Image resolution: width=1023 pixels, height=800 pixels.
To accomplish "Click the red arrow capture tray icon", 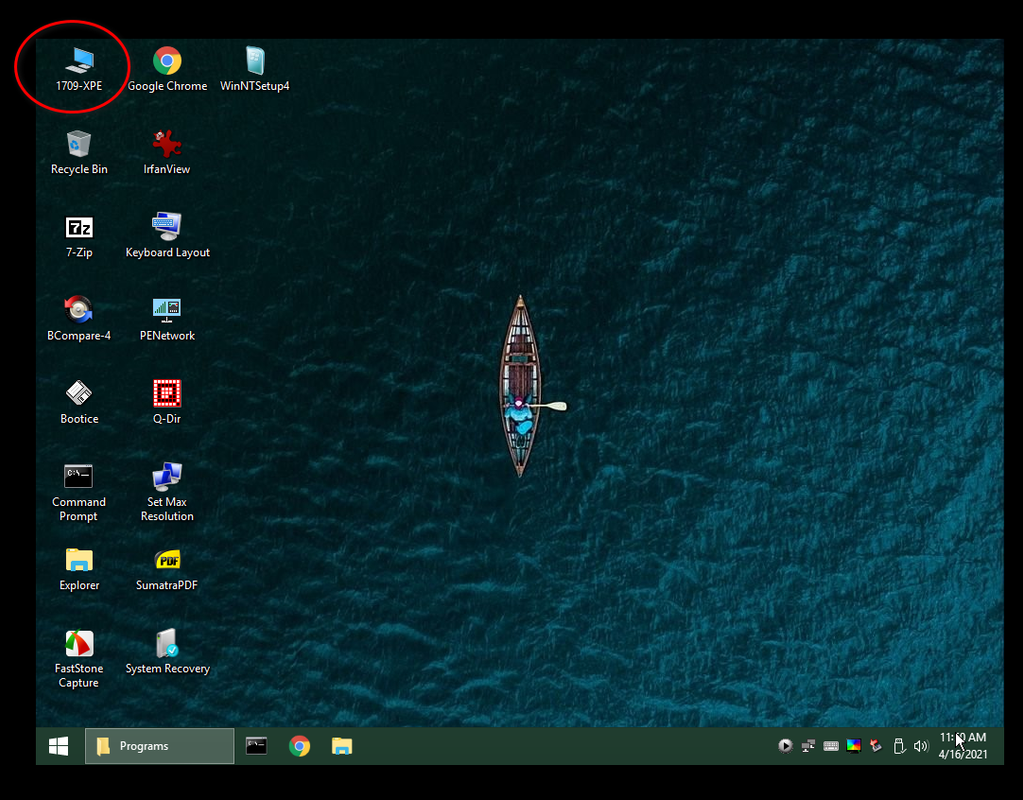I will (876, 746).
